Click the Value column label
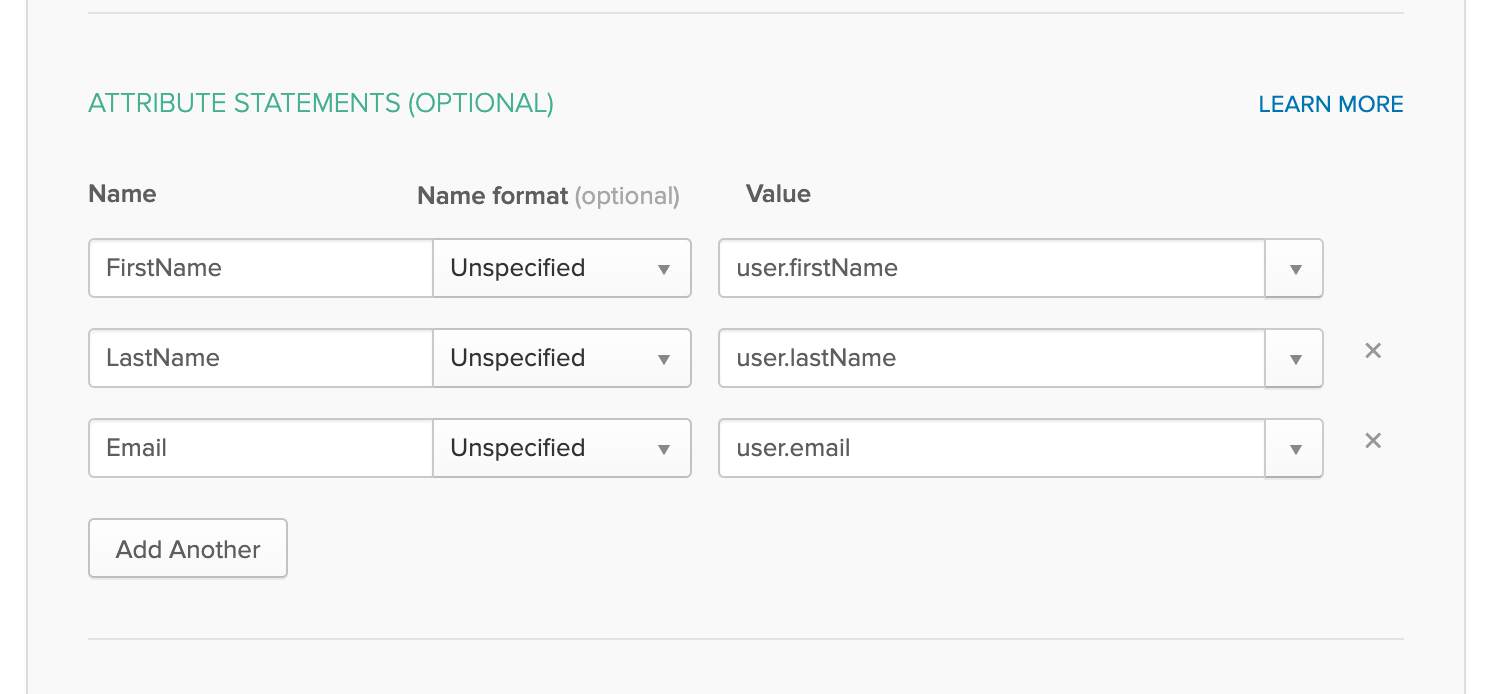 [778, 194]
